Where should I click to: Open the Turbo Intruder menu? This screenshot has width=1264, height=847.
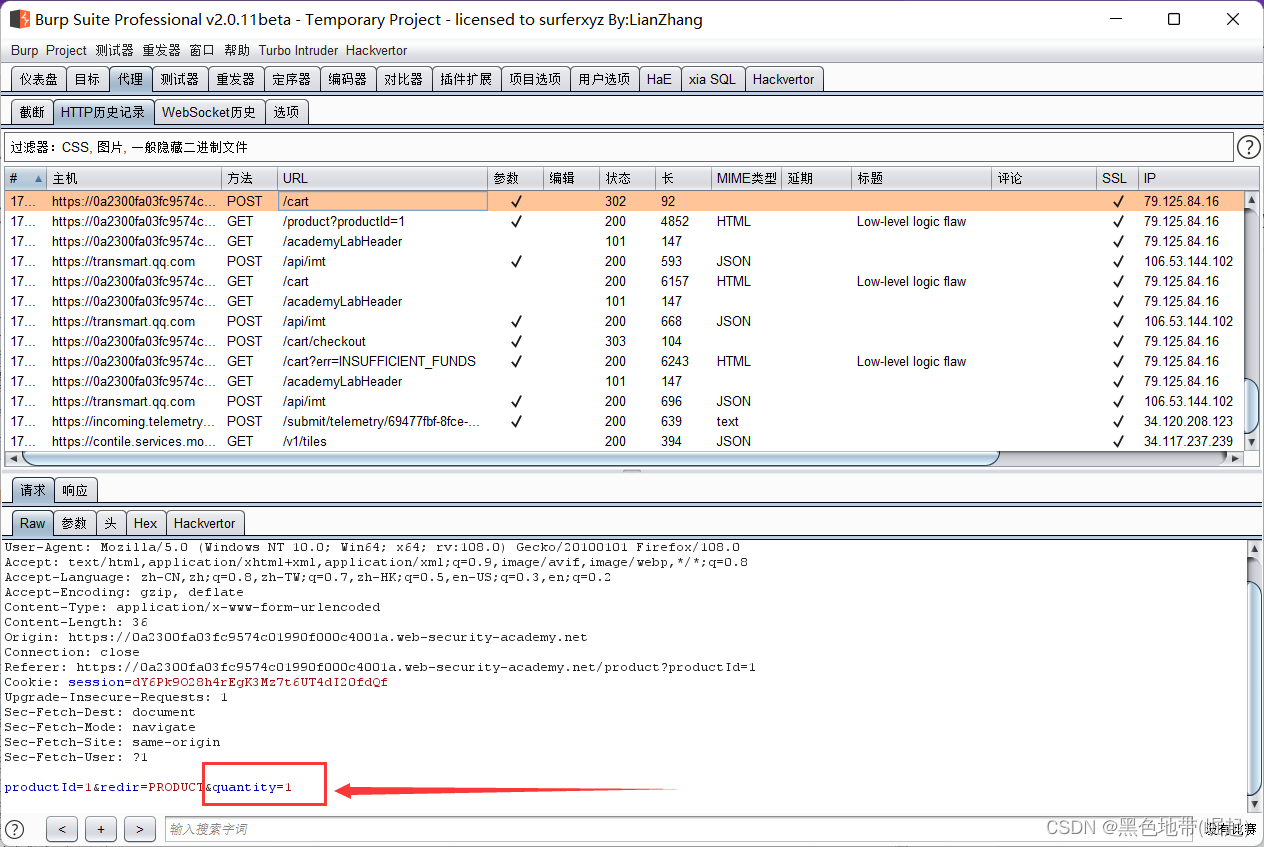click(298, 50)
